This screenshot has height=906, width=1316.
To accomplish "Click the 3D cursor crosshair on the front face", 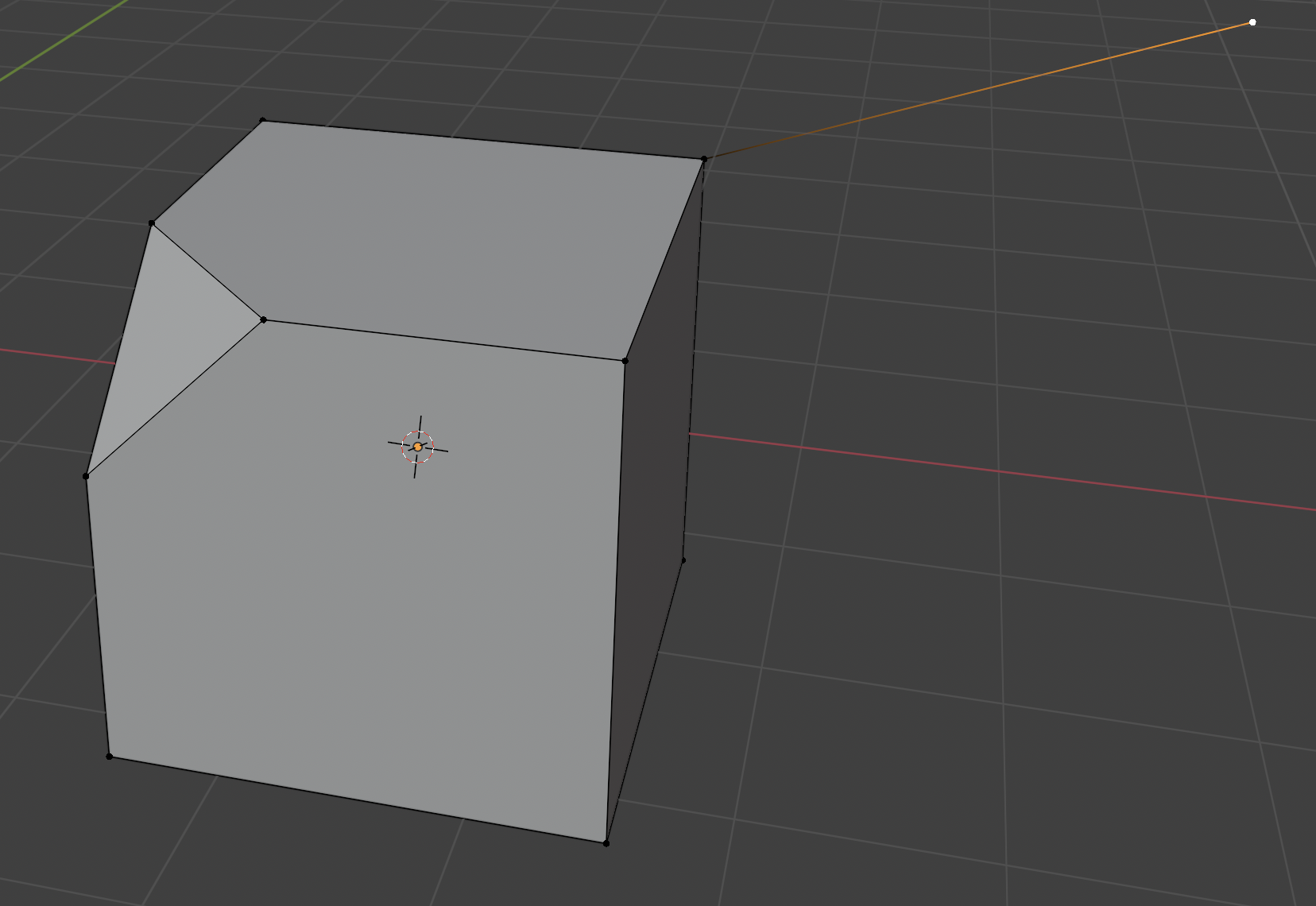I will (418, 447).
